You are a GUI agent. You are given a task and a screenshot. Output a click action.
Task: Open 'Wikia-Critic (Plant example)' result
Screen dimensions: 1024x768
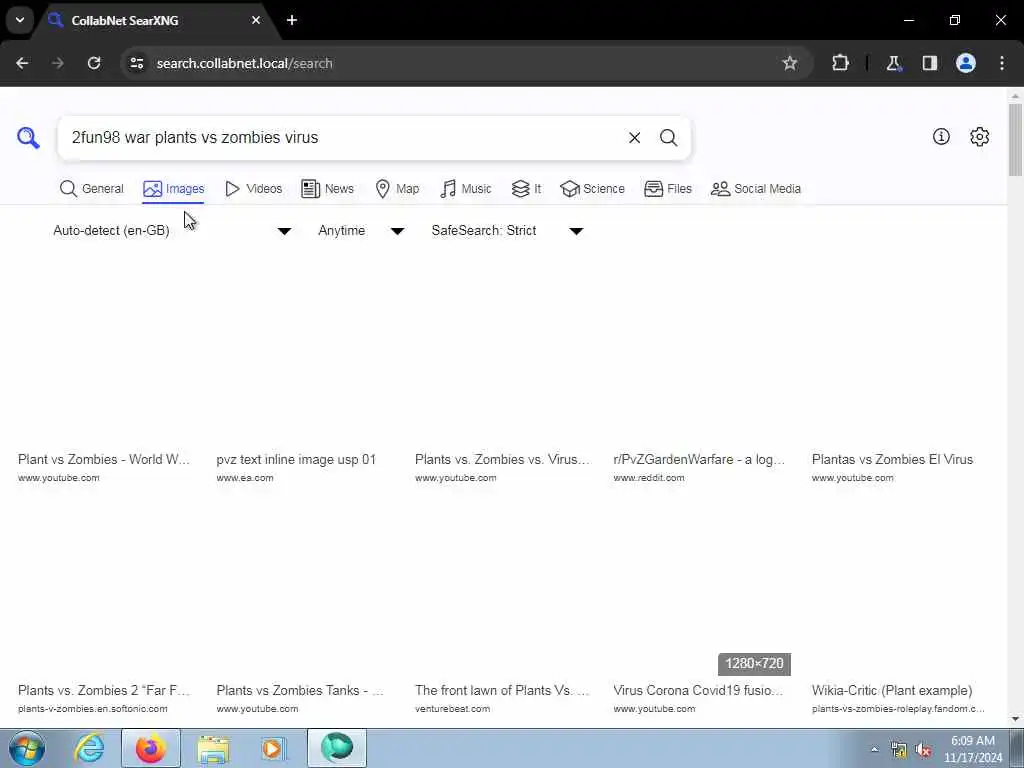pos(891,690)
